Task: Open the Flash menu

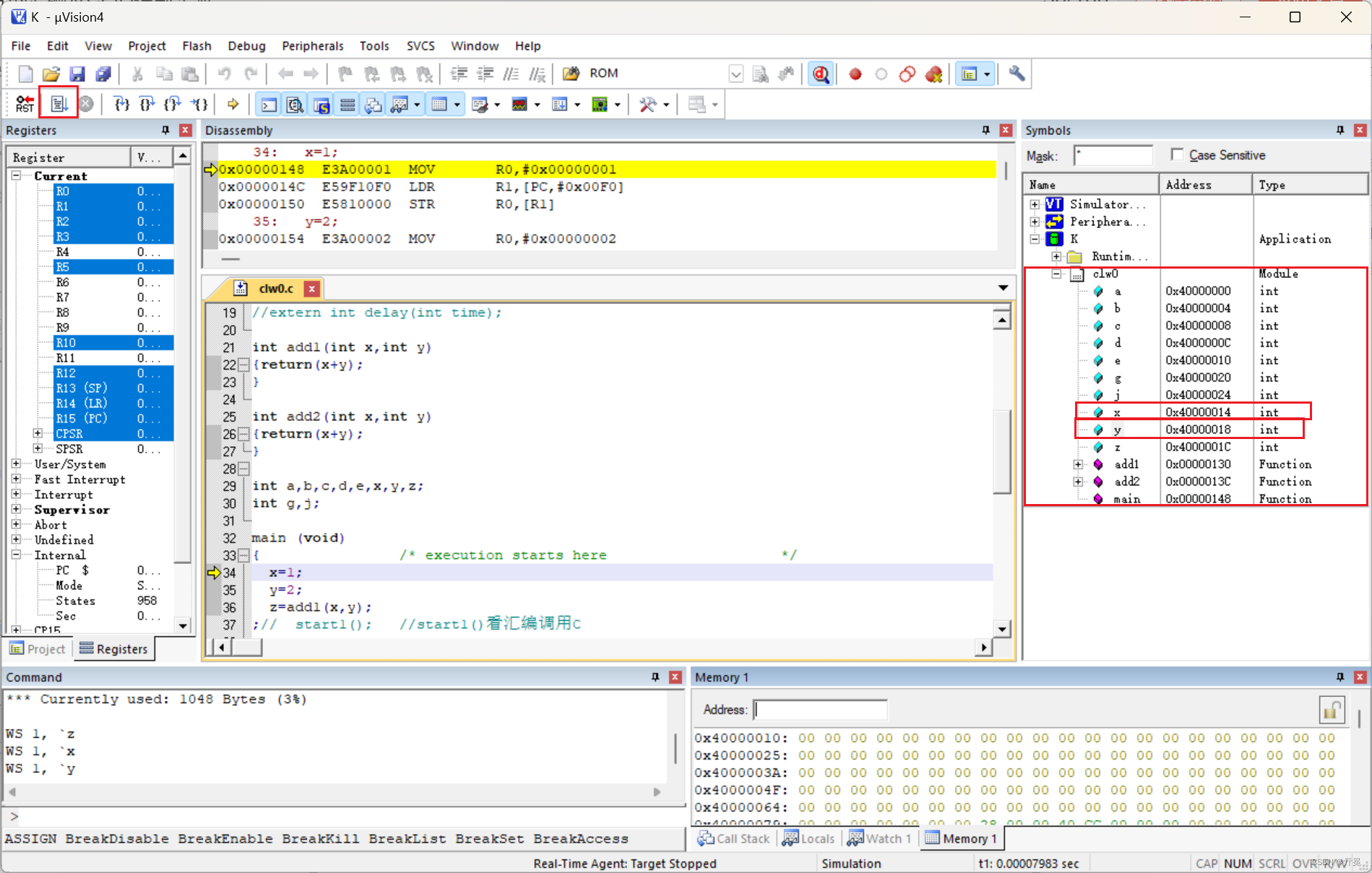Action: [x=197, y=45]
